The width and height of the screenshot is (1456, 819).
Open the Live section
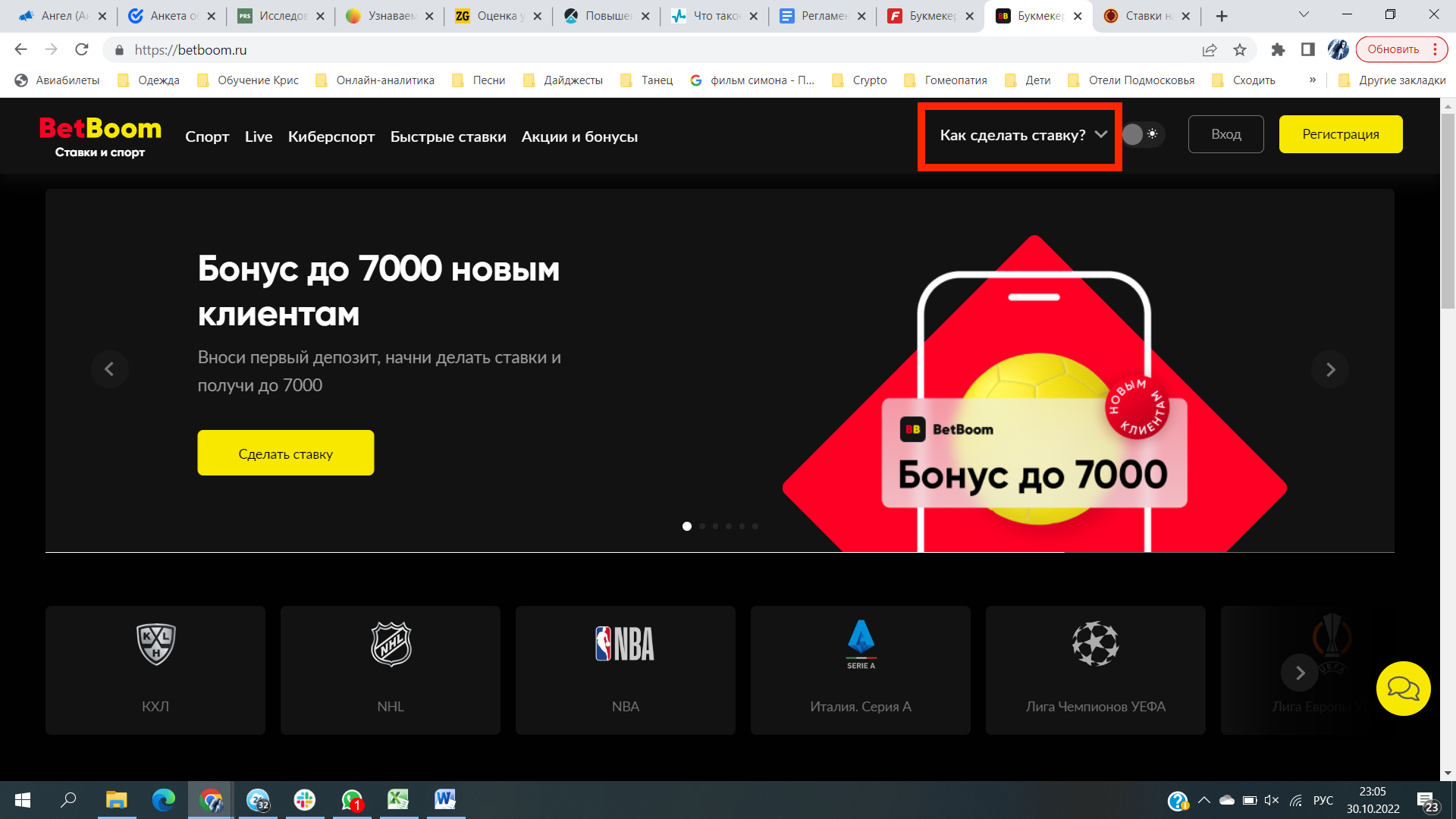click(x=259, y=136)
